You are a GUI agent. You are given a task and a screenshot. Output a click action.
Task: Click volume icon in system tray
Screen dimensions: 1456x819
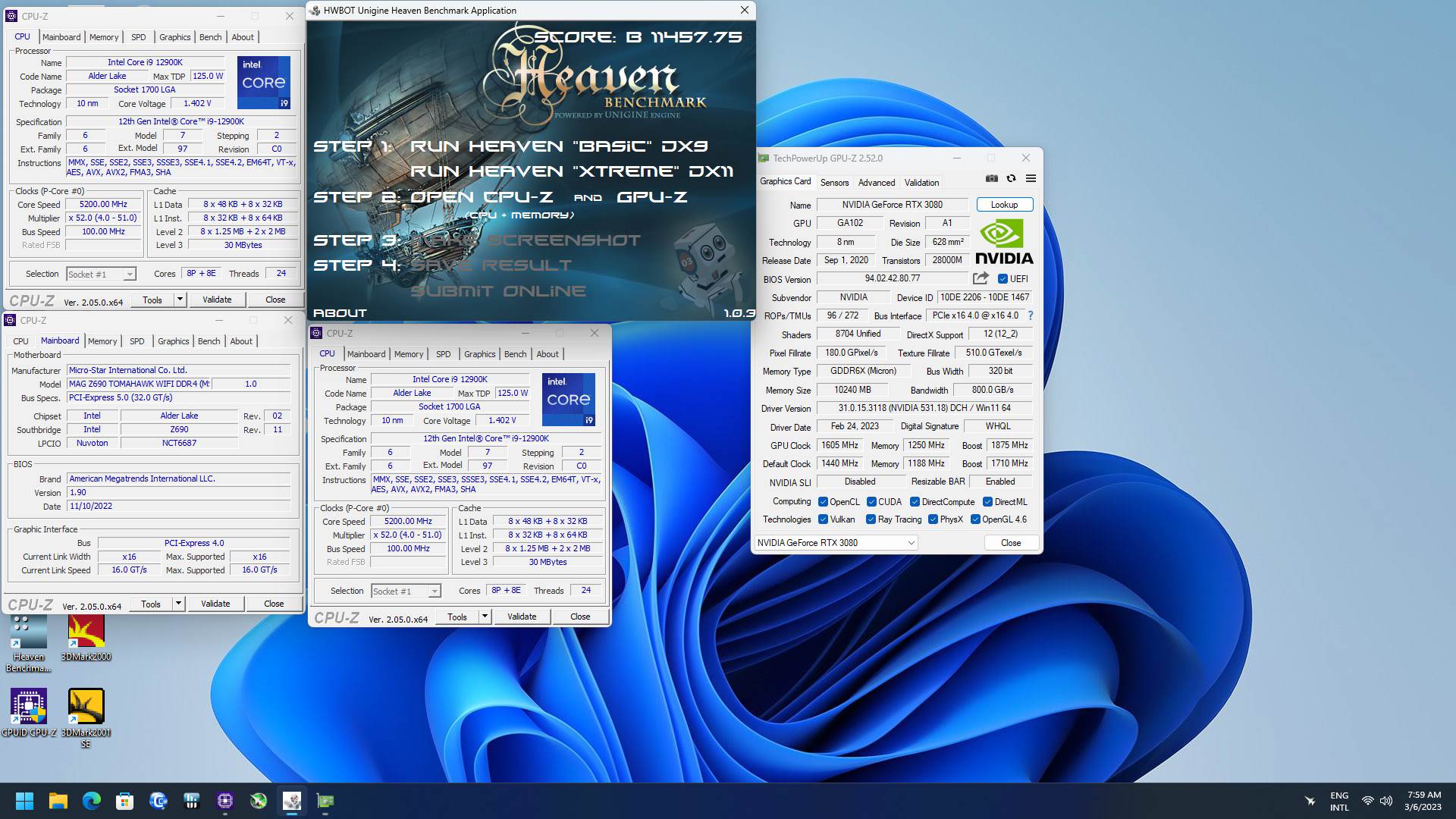click(x=1386, y=801)
